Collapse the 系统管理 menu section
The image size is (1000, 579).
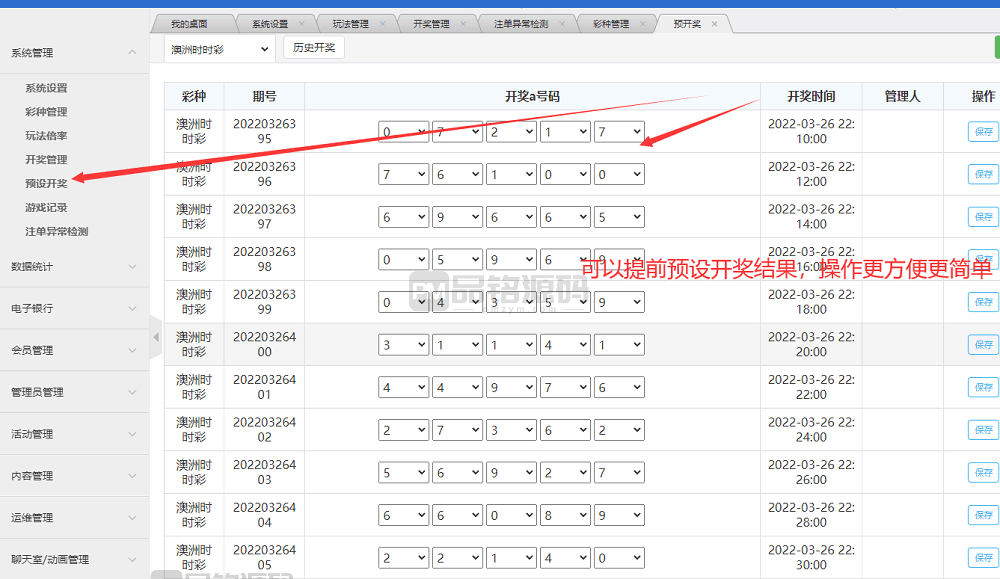[x=132, y=53]
